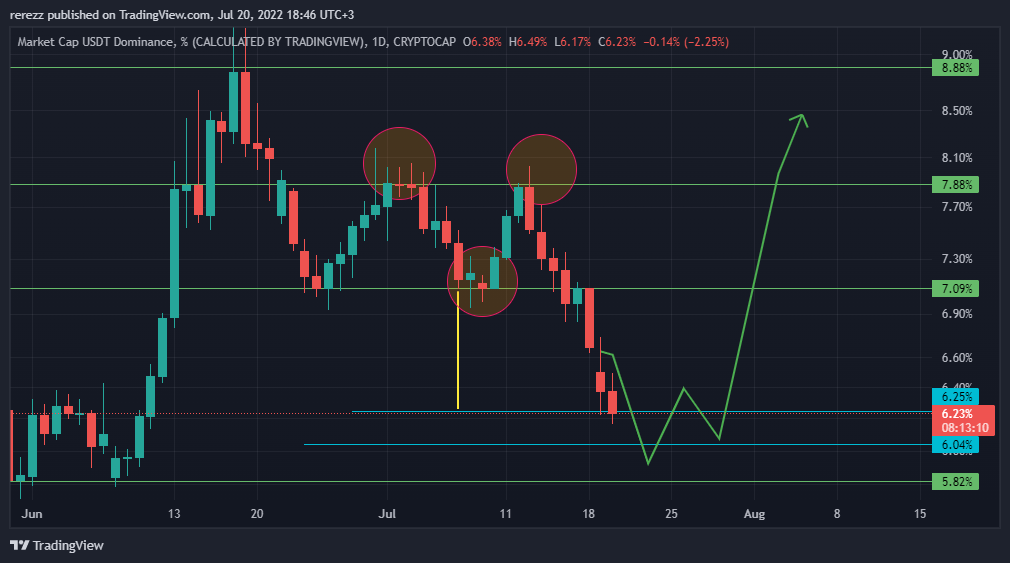Select the green 8.88% price label
This screenshot has height=563, width=1010.
click(955, 68)
